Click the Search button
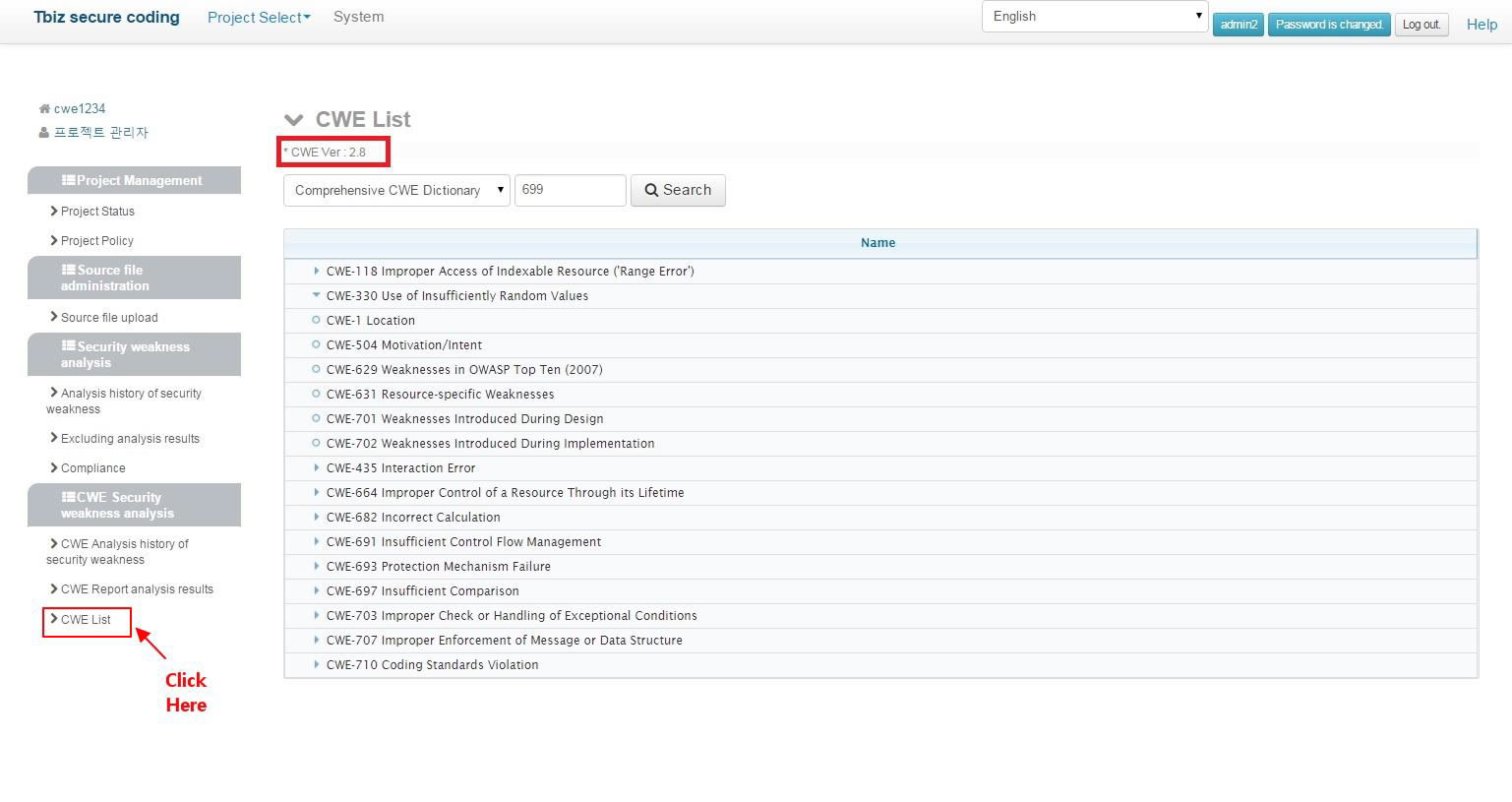 tap(678, 190)
